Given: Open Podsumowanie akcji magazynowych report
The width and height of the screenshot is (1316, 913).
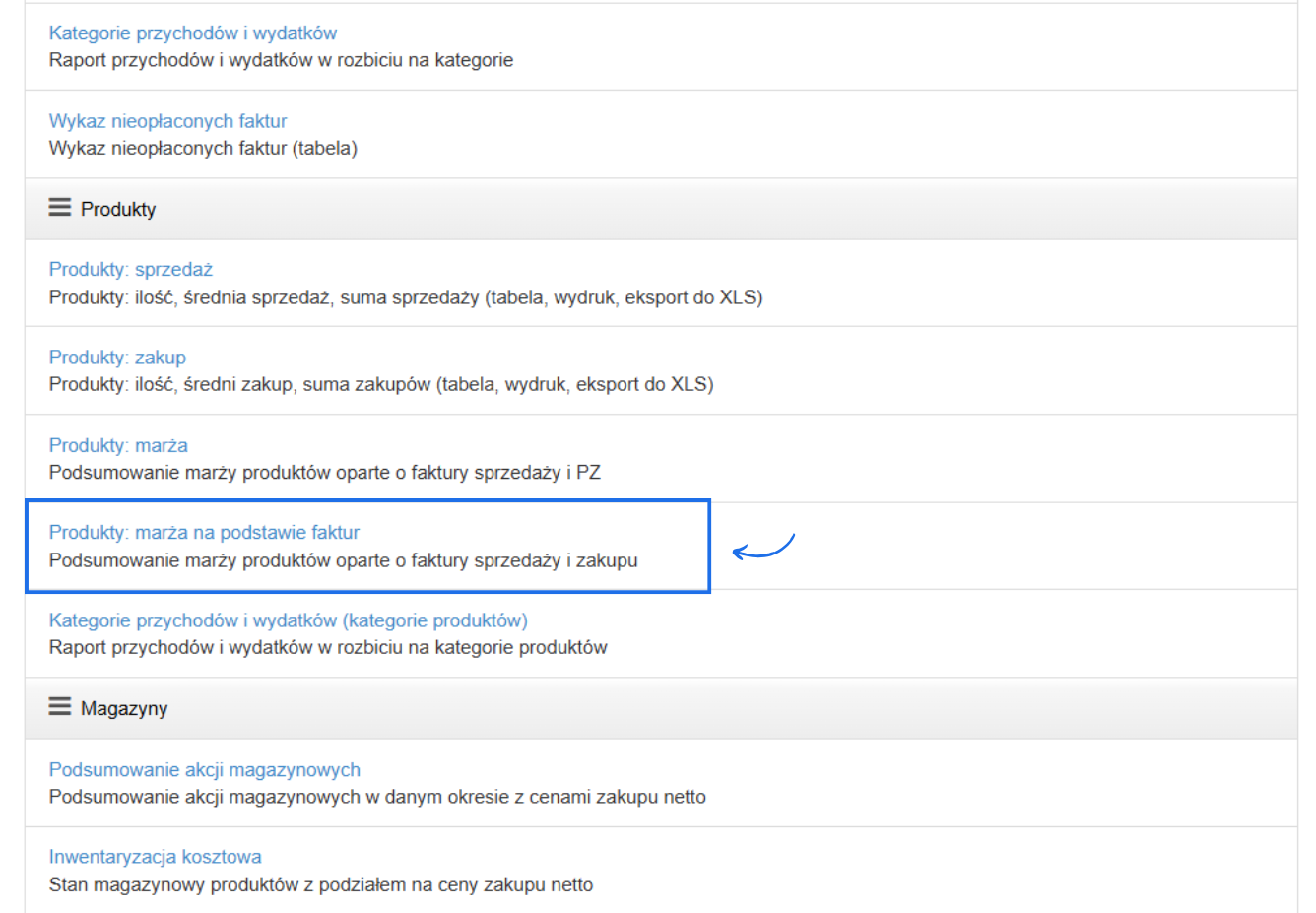Looking at the screenshot, I should click(205, 770).
